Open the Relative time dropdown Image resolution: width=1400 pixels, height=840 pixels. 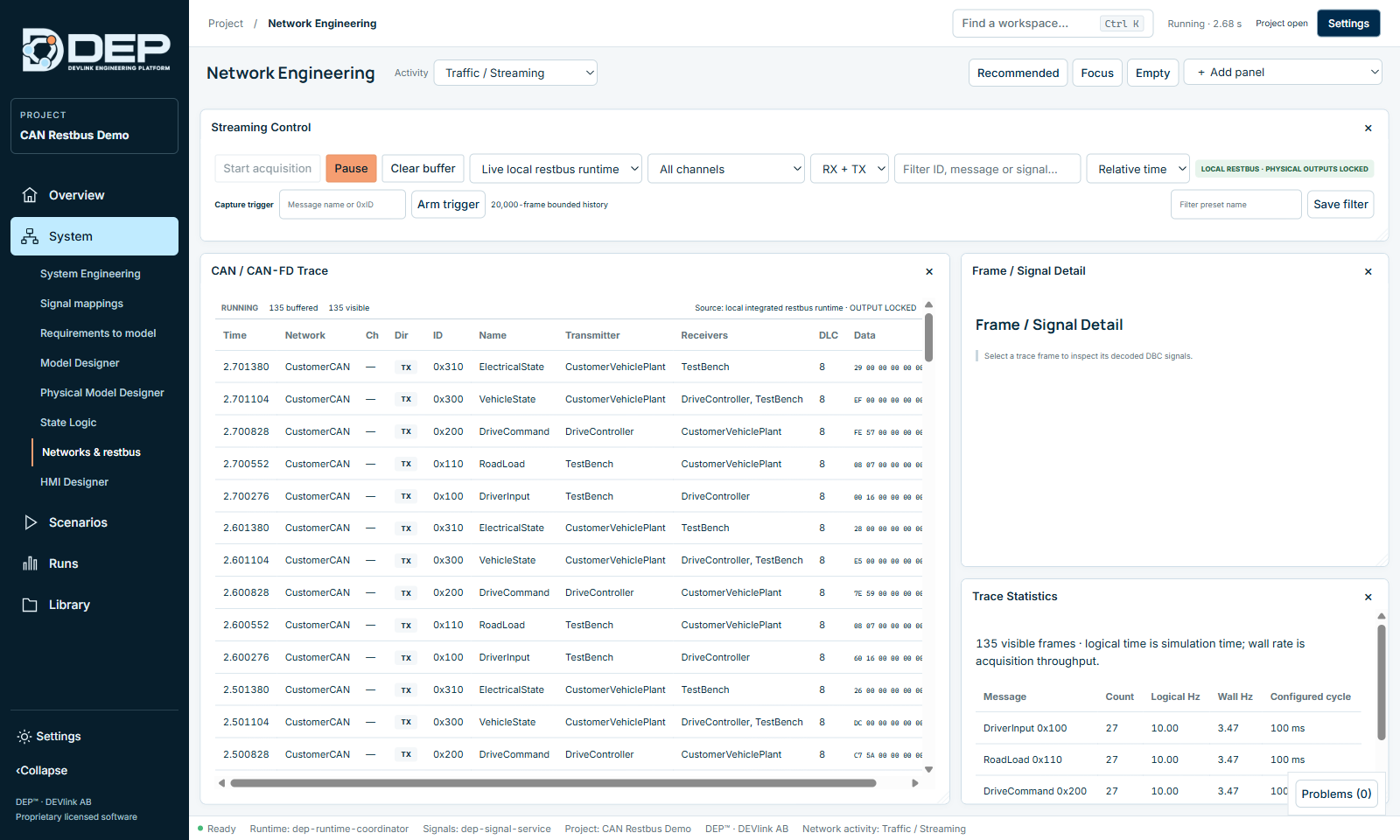(1137, 169)
